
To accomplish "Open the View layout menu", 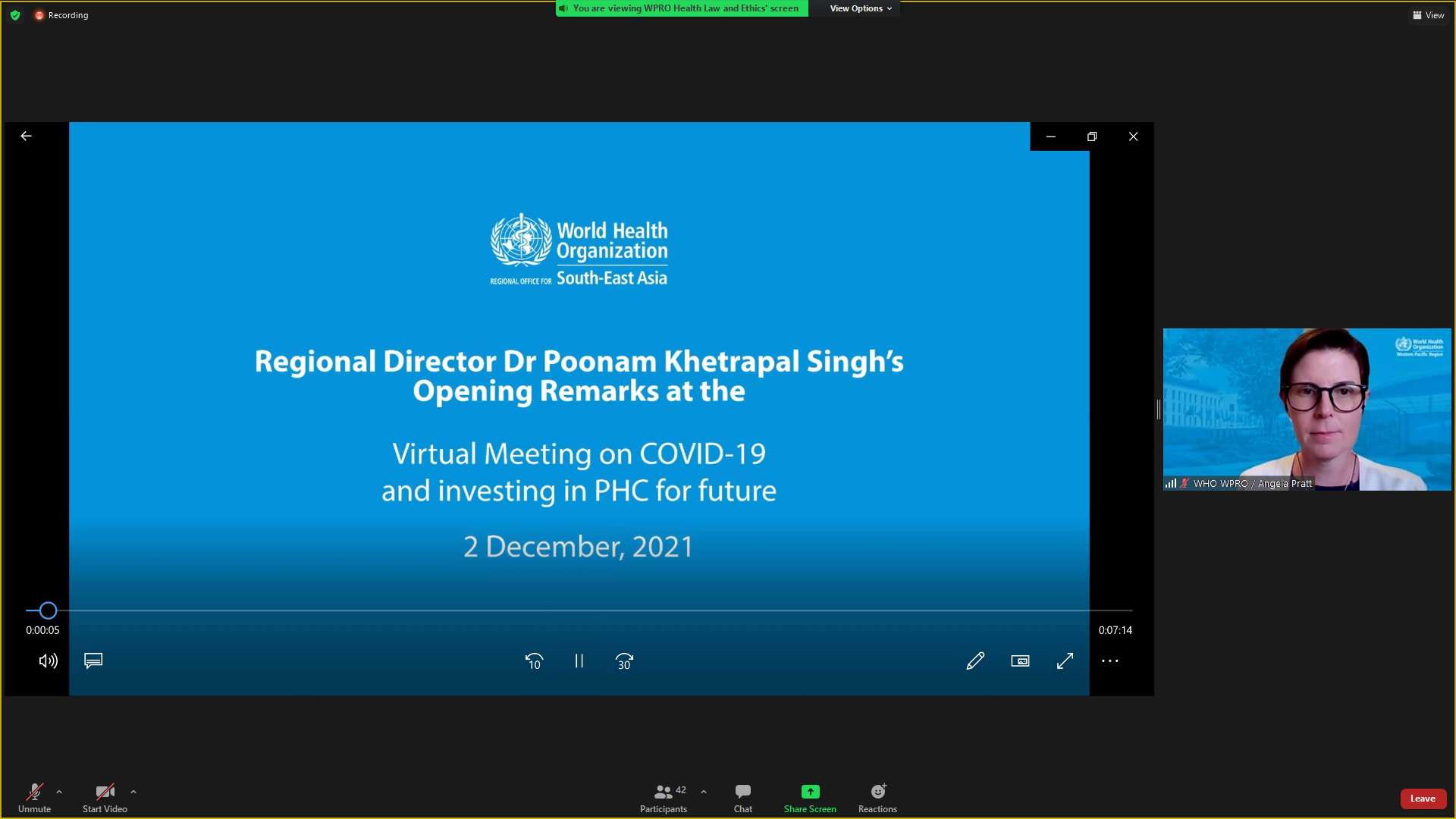I will click(1429, 15).
